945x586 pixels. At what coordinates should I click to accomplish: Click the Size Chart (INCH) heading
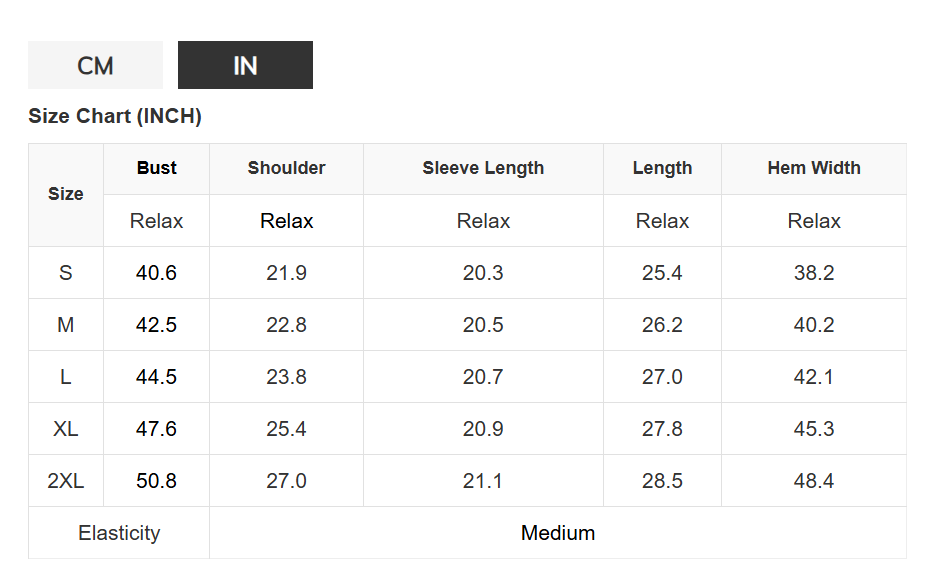point(115,116)
